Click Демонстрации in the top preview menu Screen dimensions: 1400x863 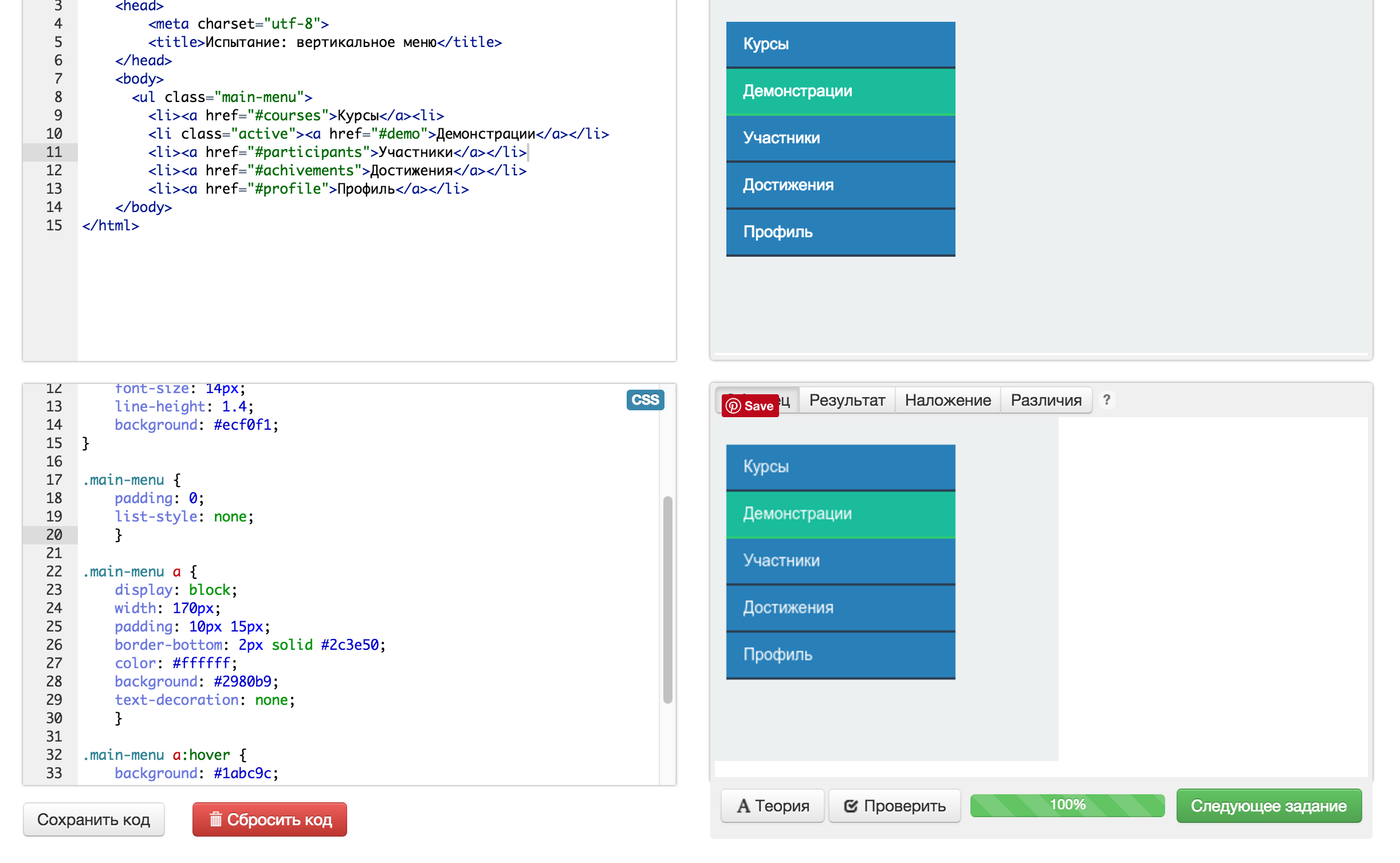(840, 91)
